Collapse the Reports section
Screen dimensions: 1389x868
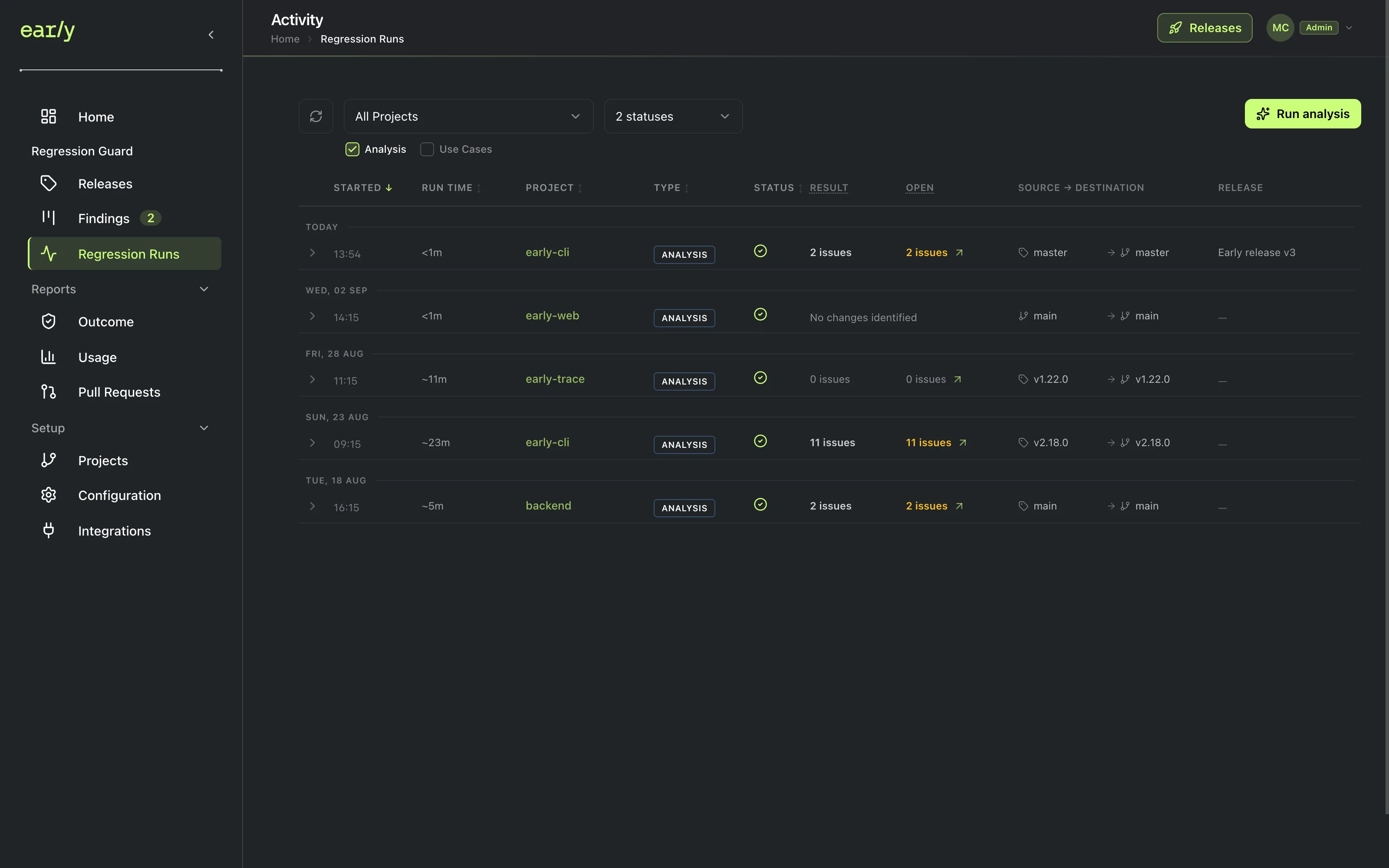point(204,289)
